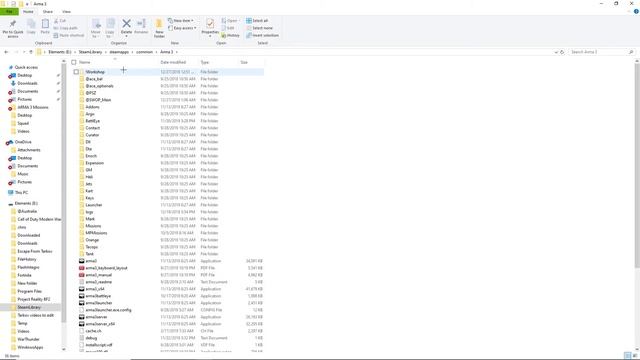Image resolution: width=640 pixels, height=360 pixels.
Task: Navigate to Elements (E:) in breadcrumb
Action: (x=60, y=52)
